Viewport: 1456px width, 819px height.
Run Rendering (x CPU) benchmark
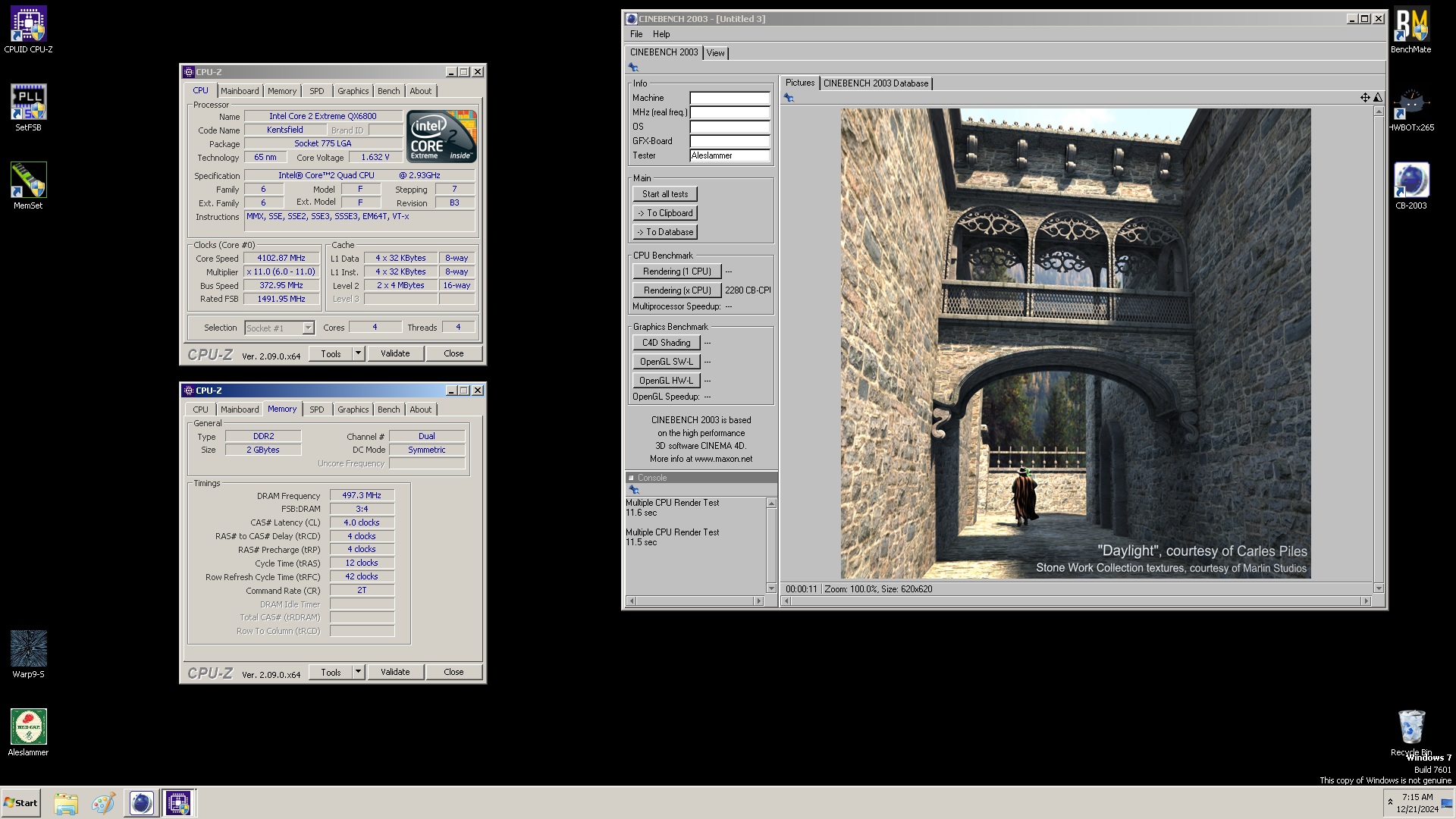[x=676, y=290]
